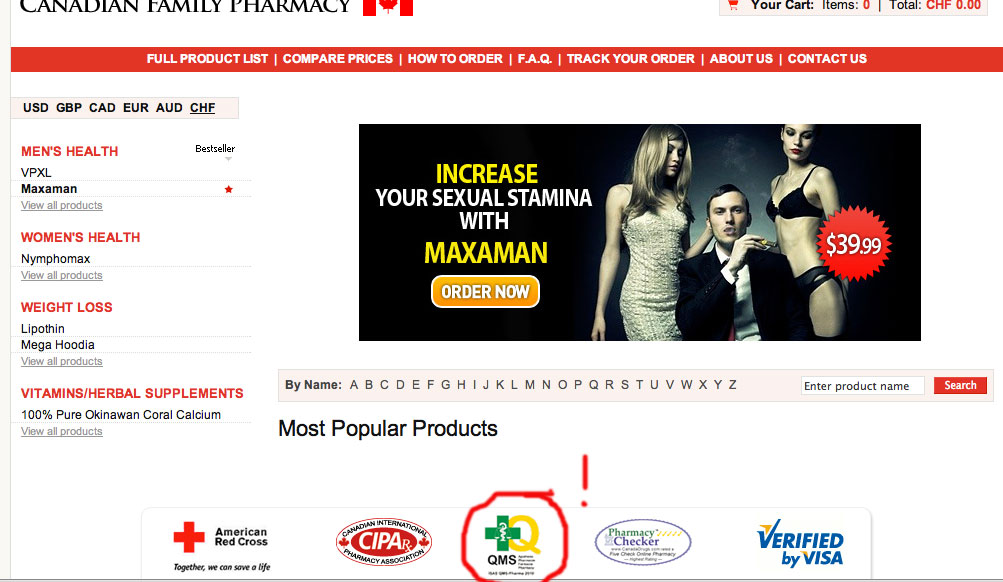Click the red bestseller star beside Maxaman
Screen dimensions: 1003x582
(228, 189)
